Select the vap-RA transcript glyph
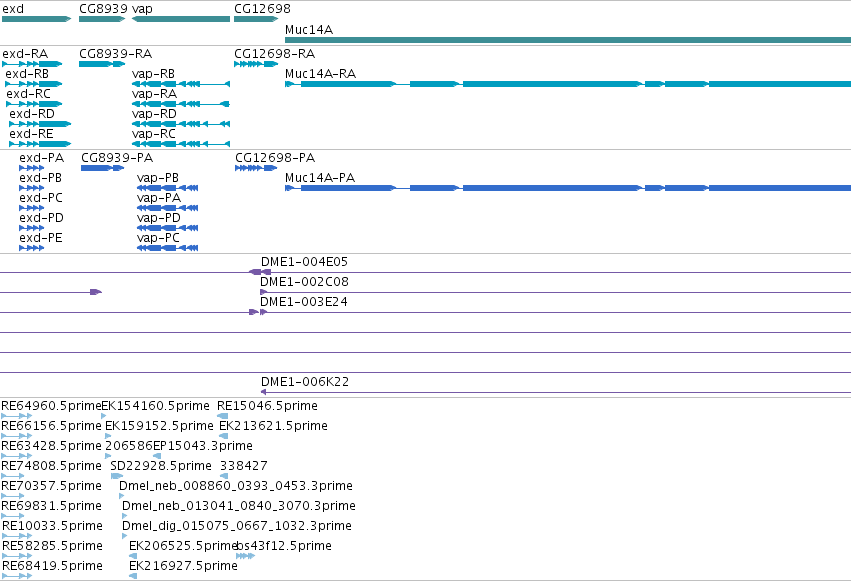 click(181, 104)
